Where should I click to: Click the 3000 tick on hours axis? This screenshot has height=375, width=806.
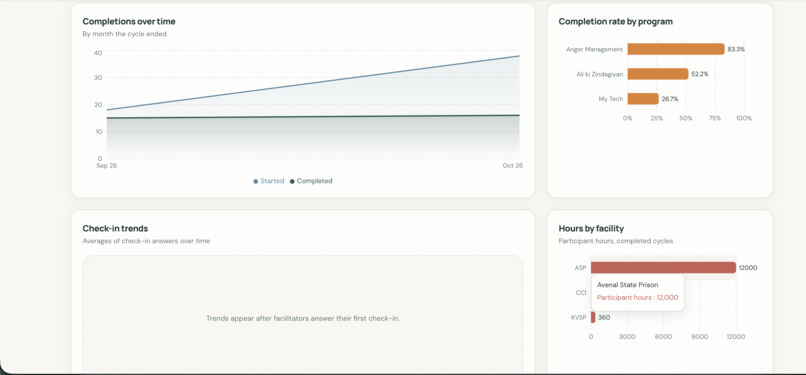click(x=627, y=337)
